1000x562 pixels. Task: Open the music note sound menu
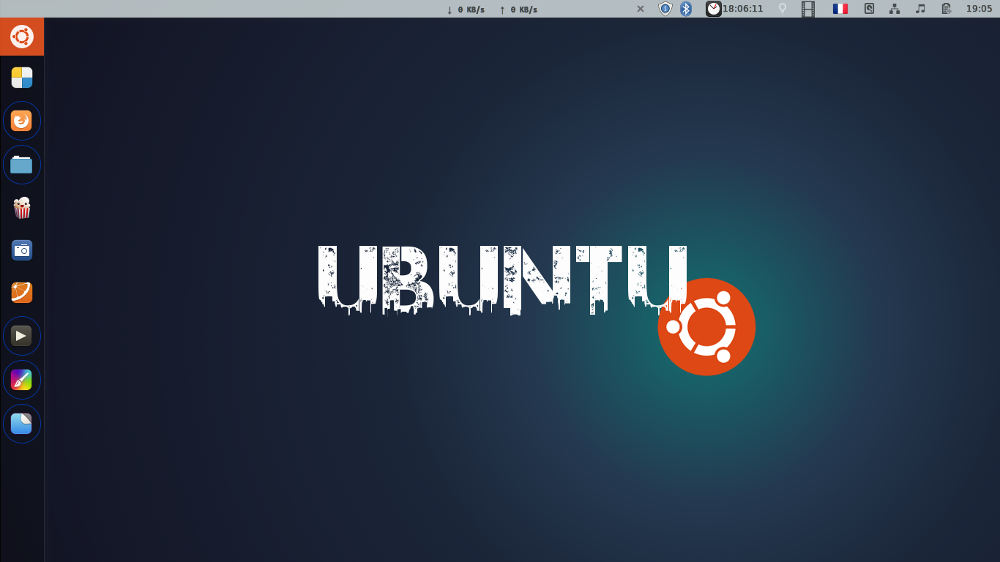(920, 9)
